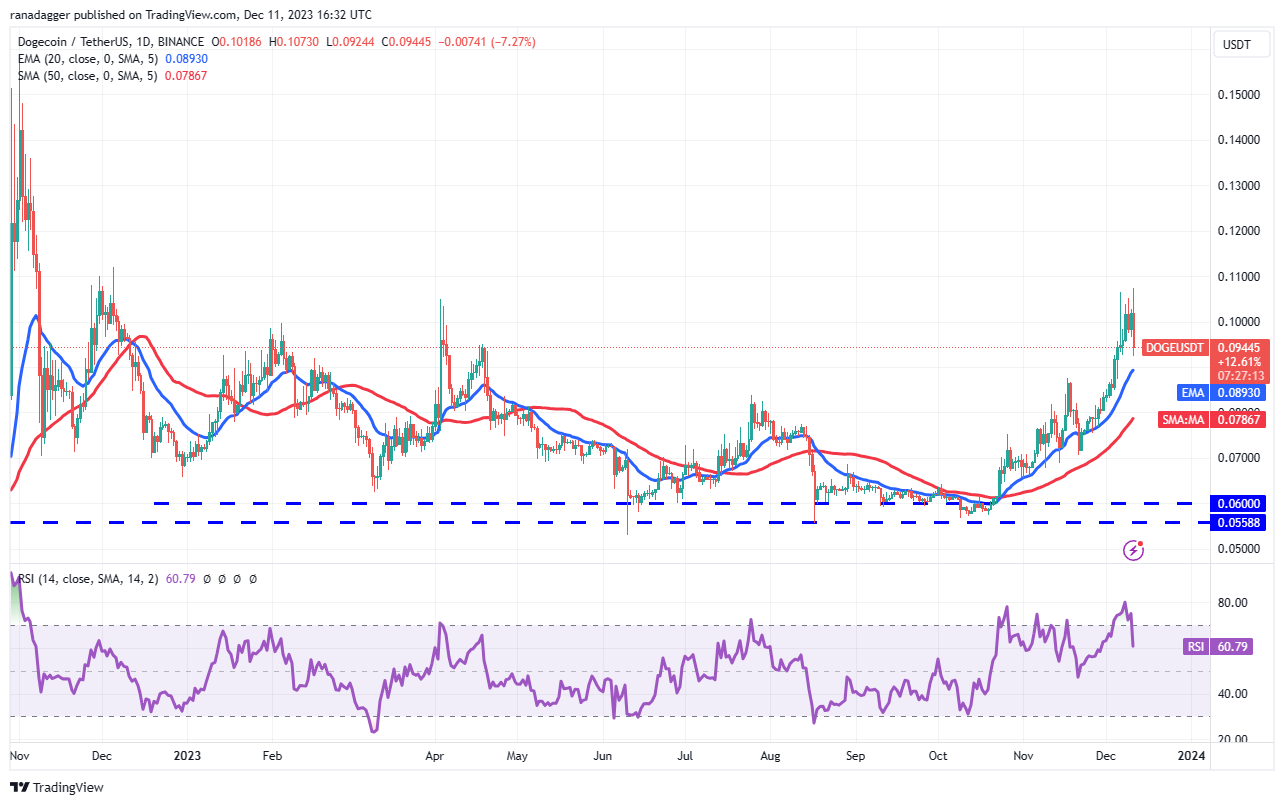Click the Jun time axis label
The height and width of the screenshot is (805, 1284).
click(602, 757)
